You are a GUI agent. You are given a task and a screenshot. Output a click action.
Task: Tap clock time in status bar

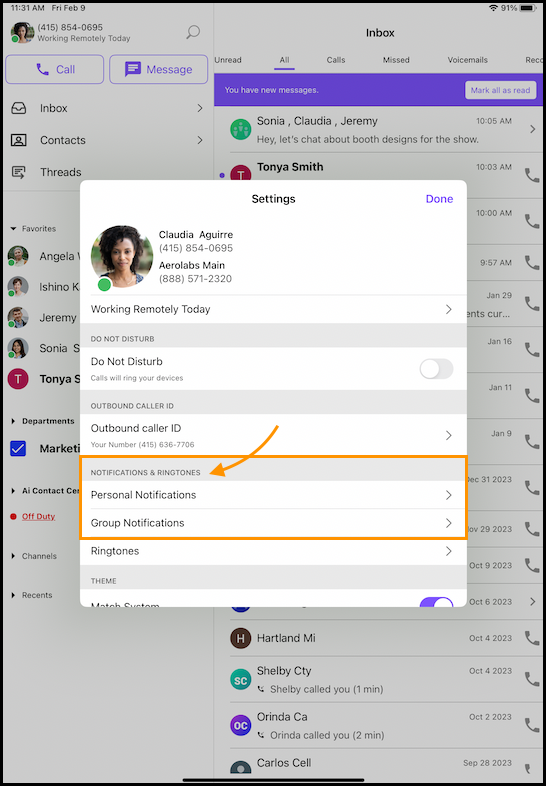[26, 9]
